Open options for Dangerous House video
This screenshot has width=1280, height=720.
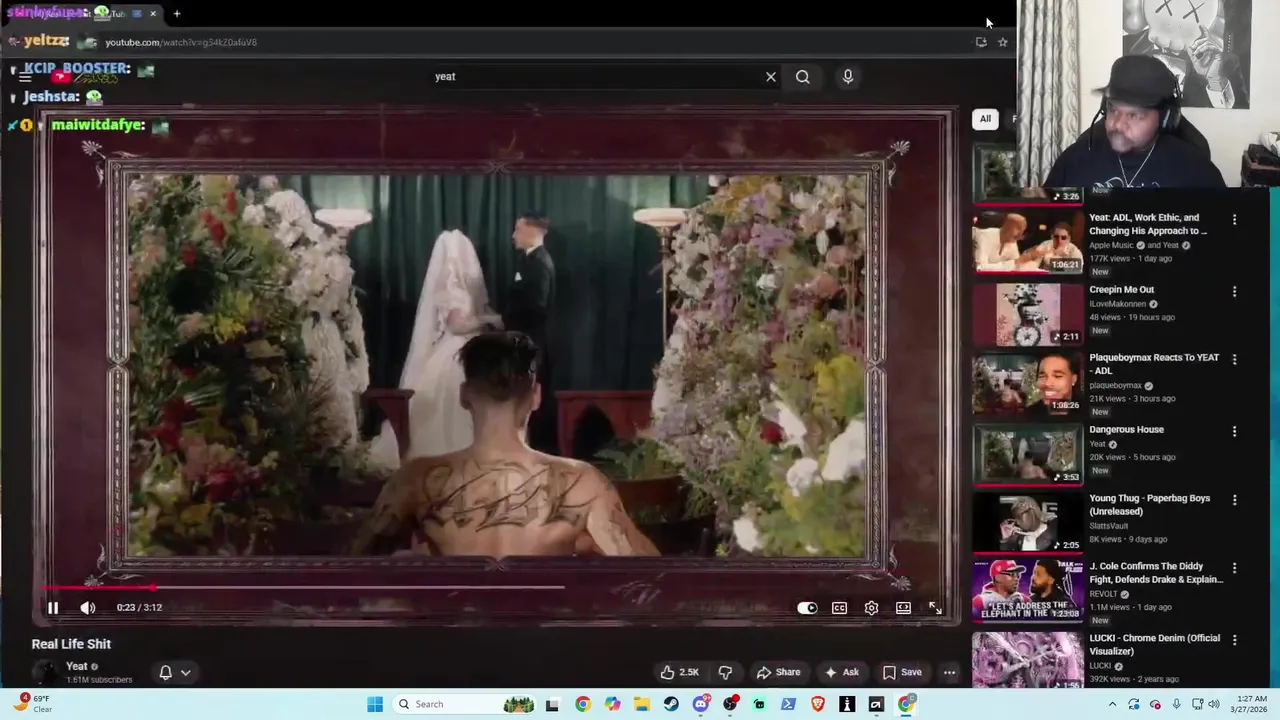tap(1234, 431)
